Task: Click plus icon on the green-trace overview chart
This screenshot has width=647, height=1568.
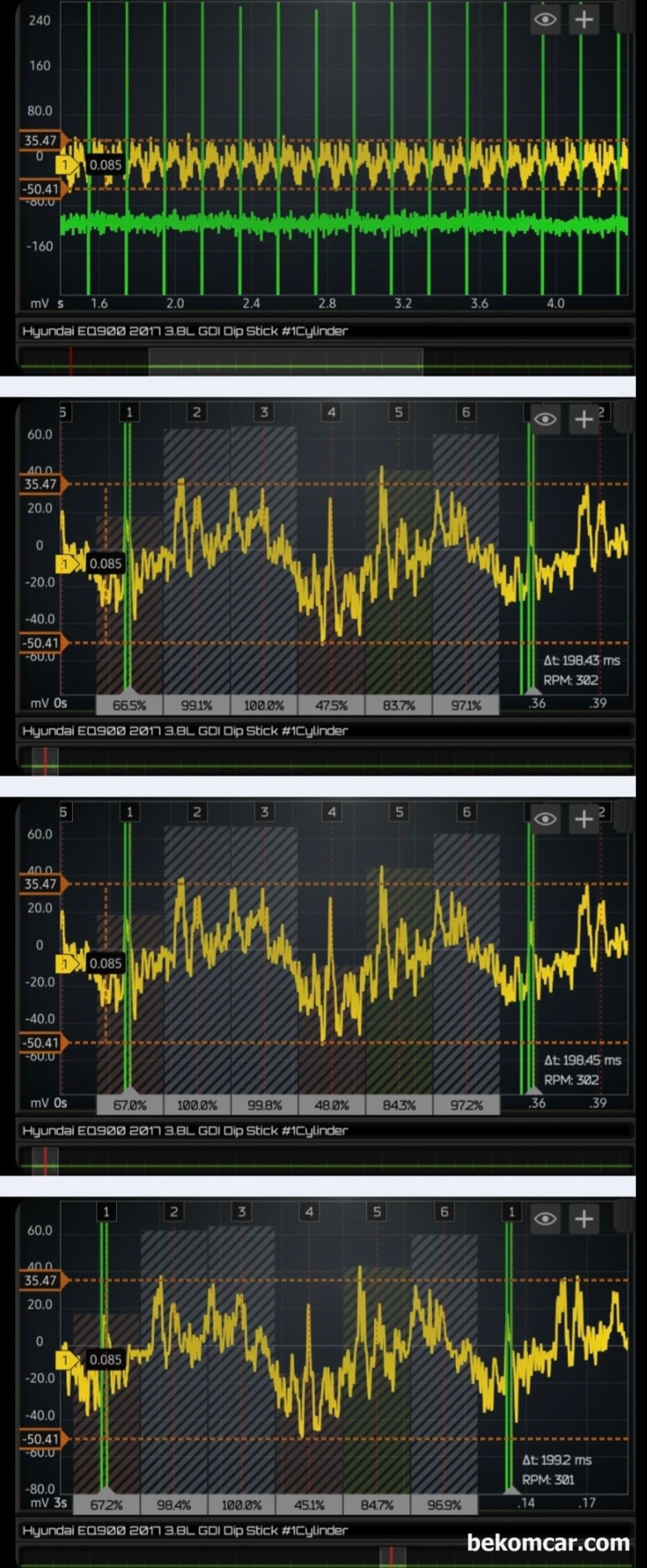Action: click(584, 19)
